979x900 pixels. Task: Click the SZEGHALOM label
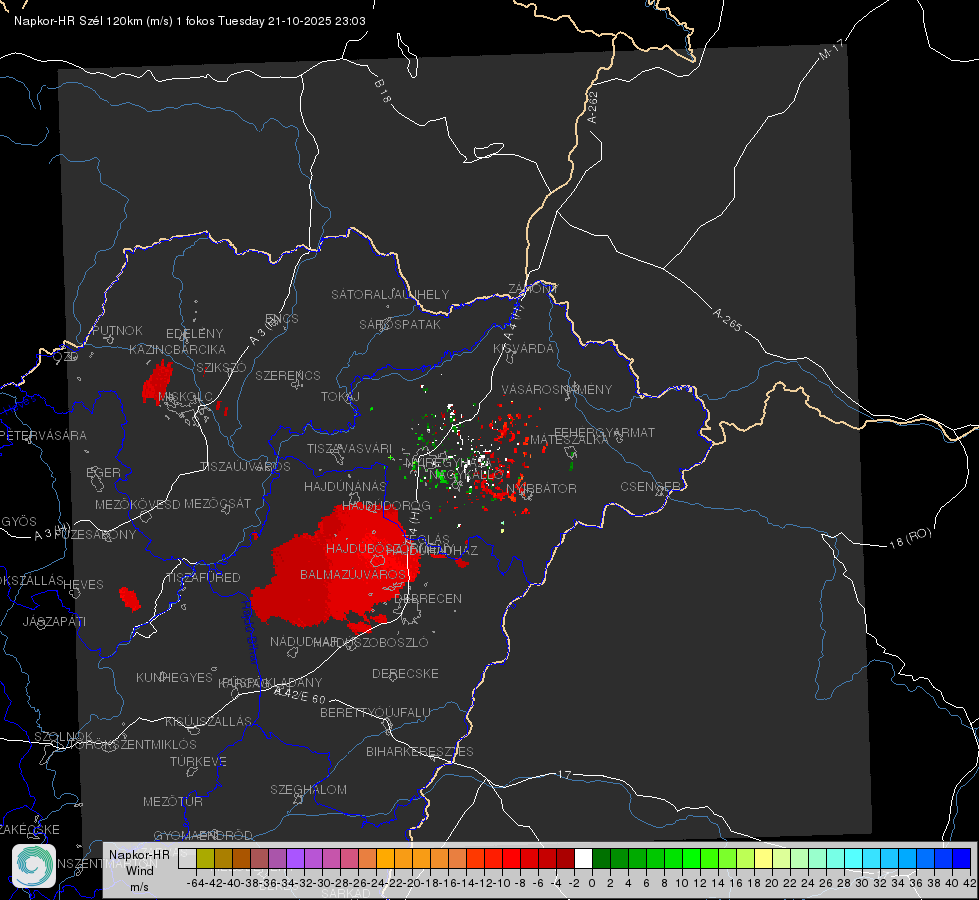tap(308, 789)
